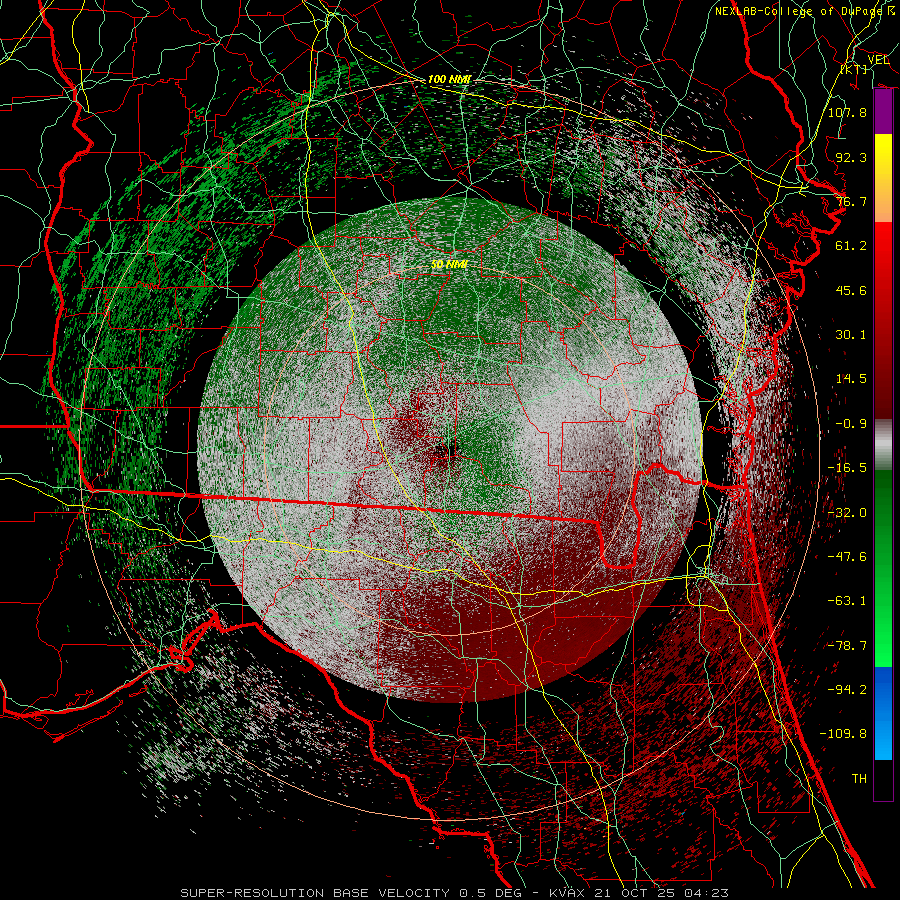The image size is (900, 900).
Task: Click the 50 NMI range ring label
Action: pos(449,265)
